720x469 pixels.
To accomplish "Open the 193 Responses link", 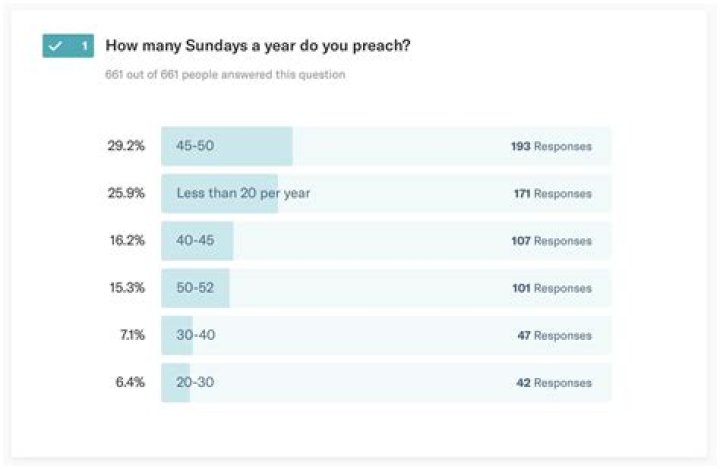I will 551,146.
